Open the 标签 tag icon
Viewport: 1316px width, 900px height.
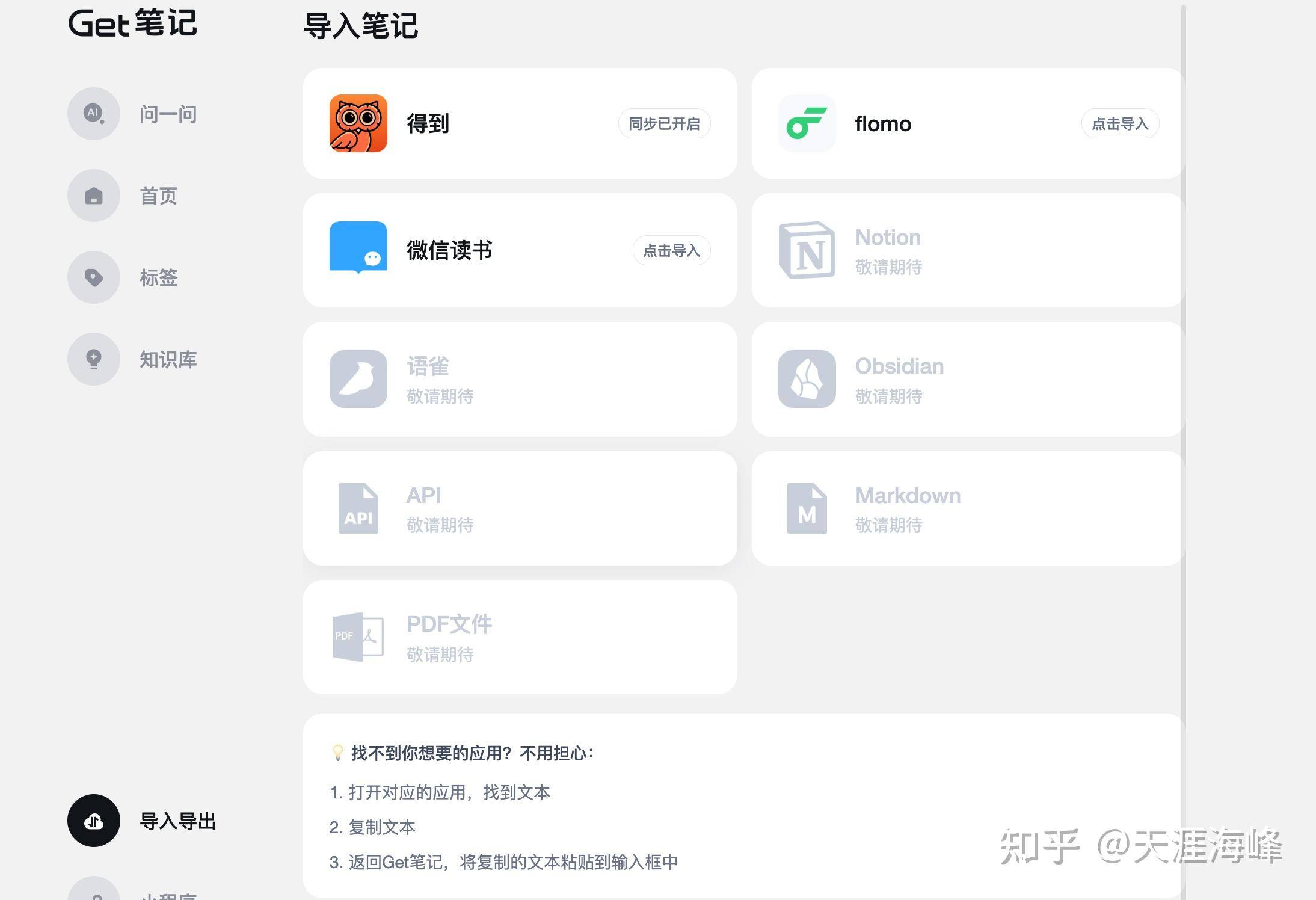pos(94,277)
